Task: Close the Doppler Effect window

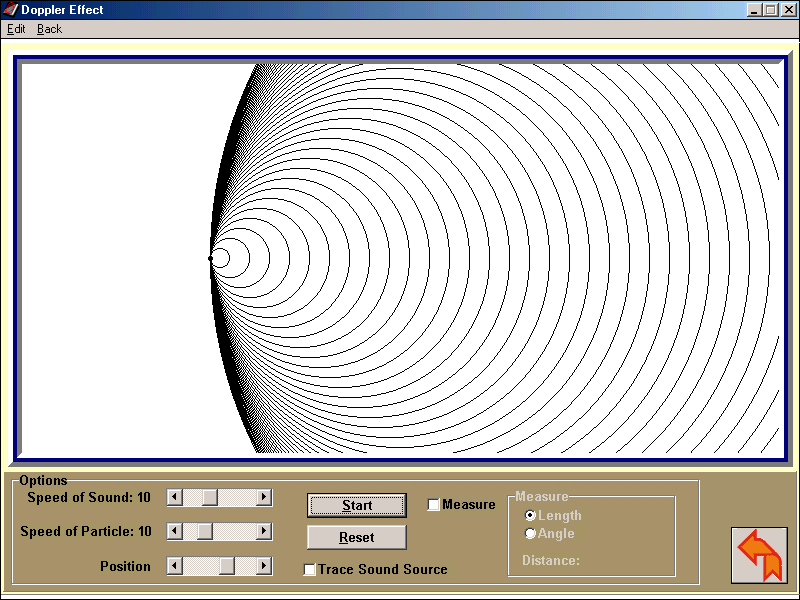Action: point(788,10)
